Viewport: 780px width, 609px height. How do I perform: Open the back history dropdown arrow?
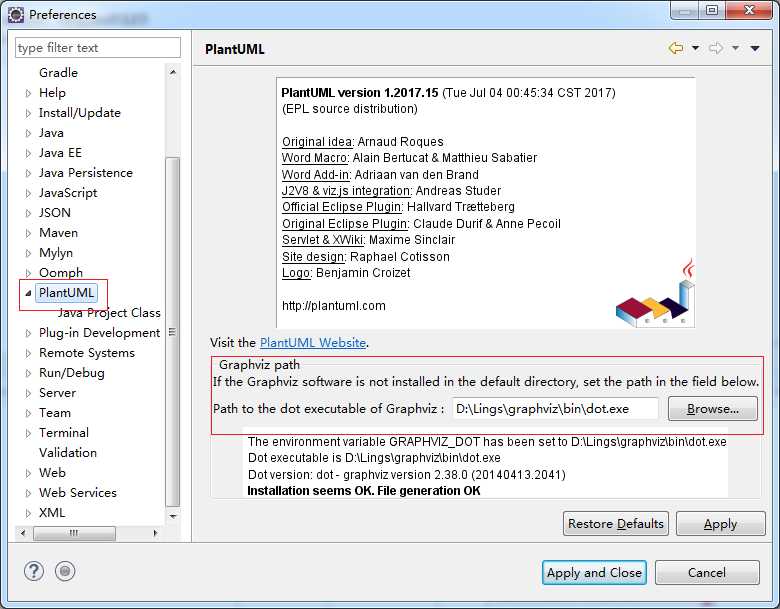(x=695, y=48)
